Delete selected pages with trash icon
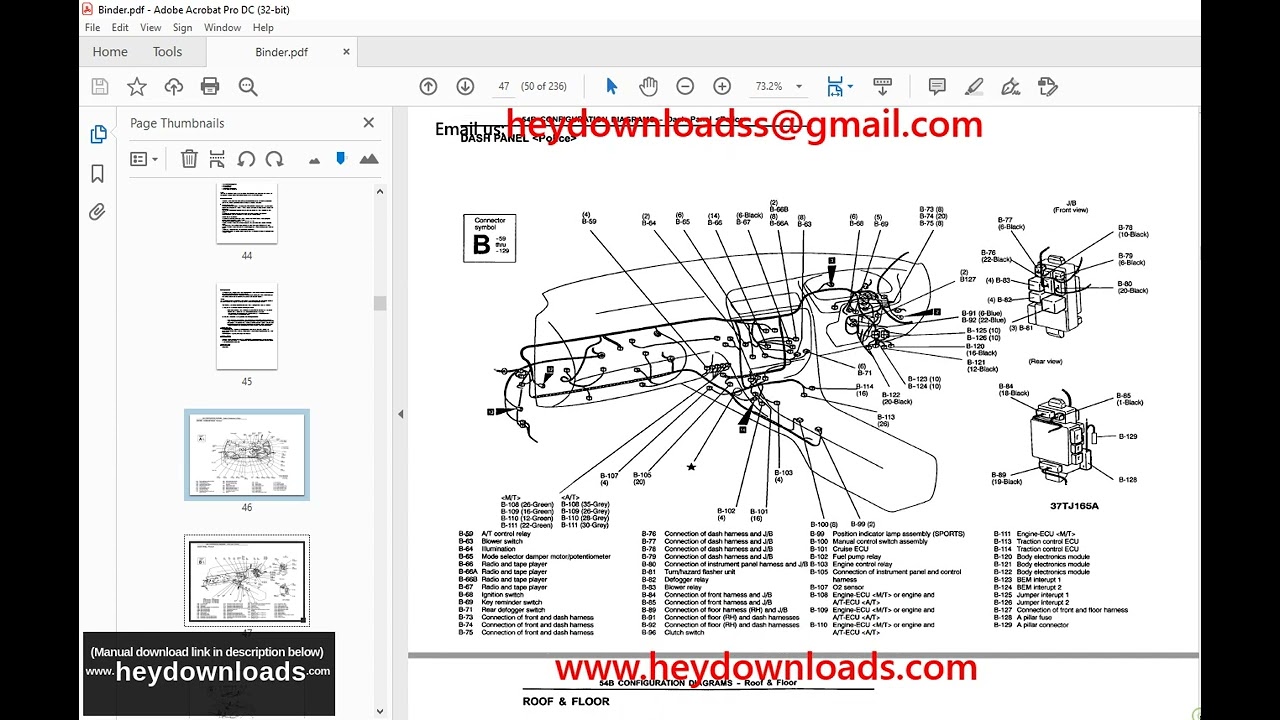 pyautogui.click(x=189, y=159)
